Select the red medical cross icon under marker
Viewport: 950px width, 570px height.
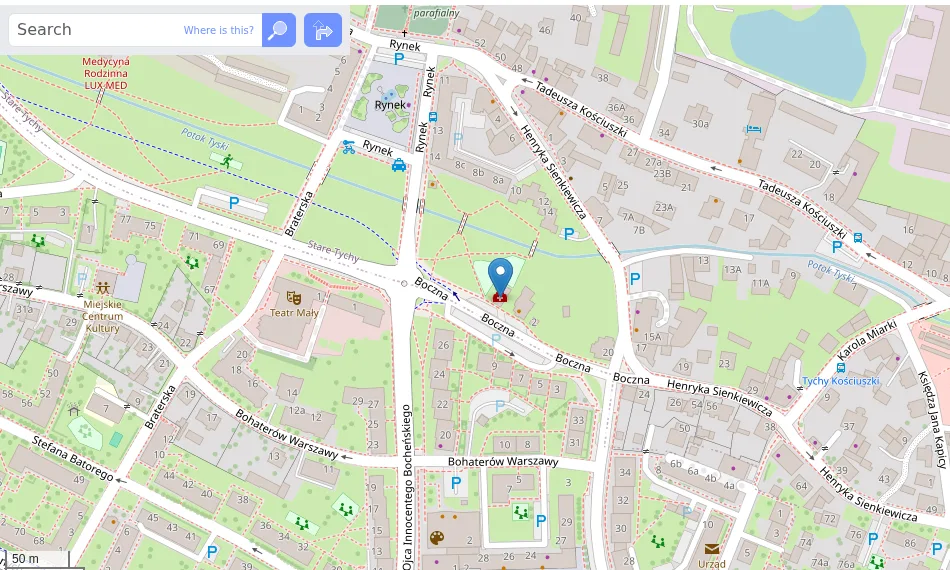(x=500, y=297)
